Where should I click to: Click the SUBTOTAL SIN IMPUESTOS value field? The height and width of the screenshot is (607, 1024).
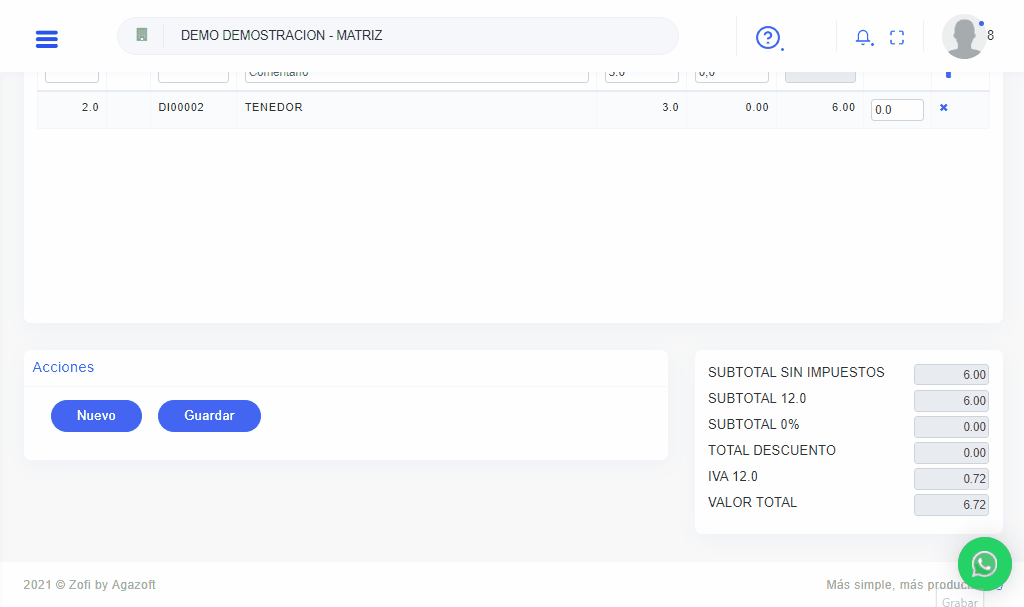pyautogui.click(x=951, y=375)
